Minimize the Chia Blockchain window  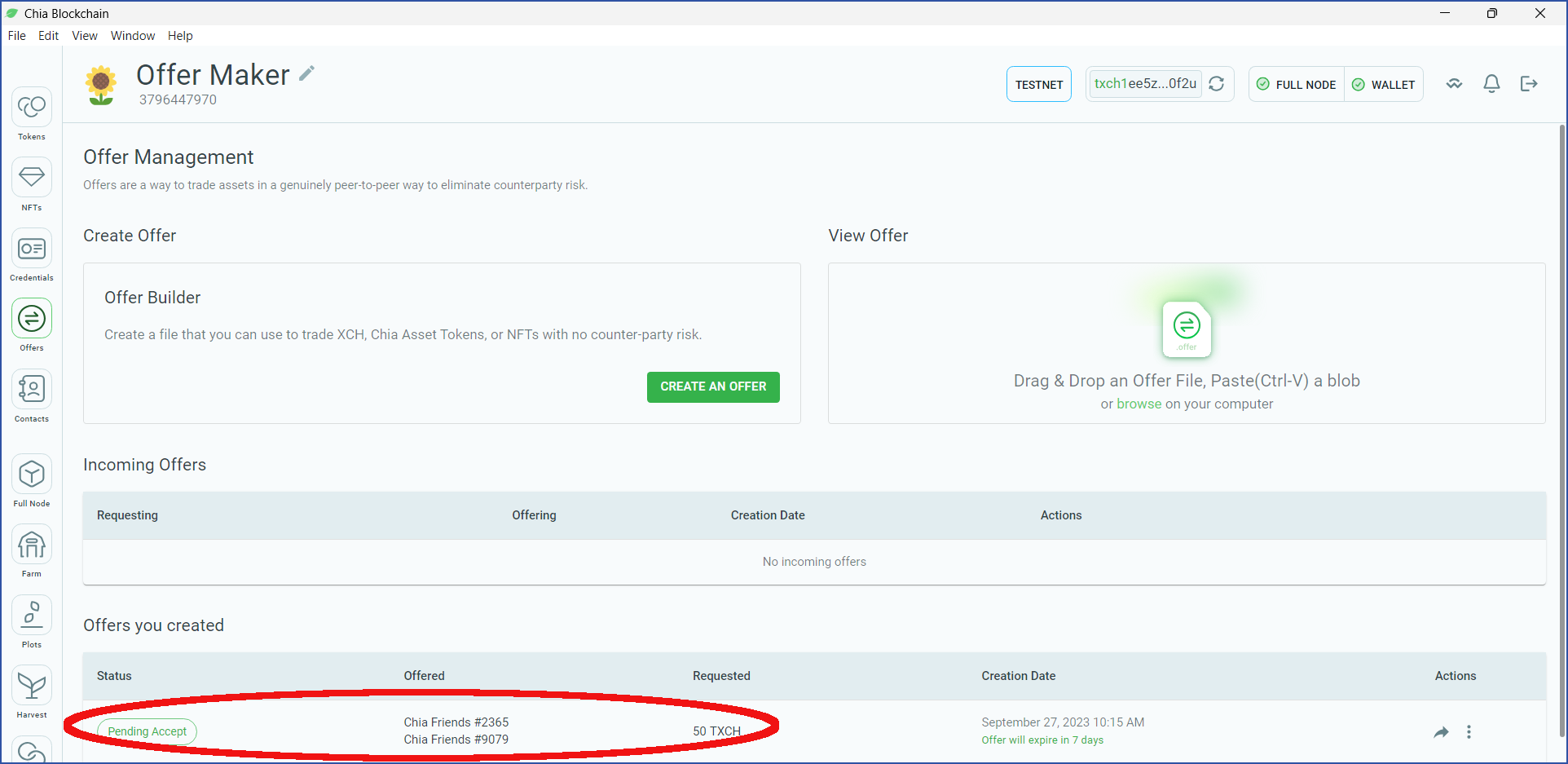click(x=1445, y=13)
